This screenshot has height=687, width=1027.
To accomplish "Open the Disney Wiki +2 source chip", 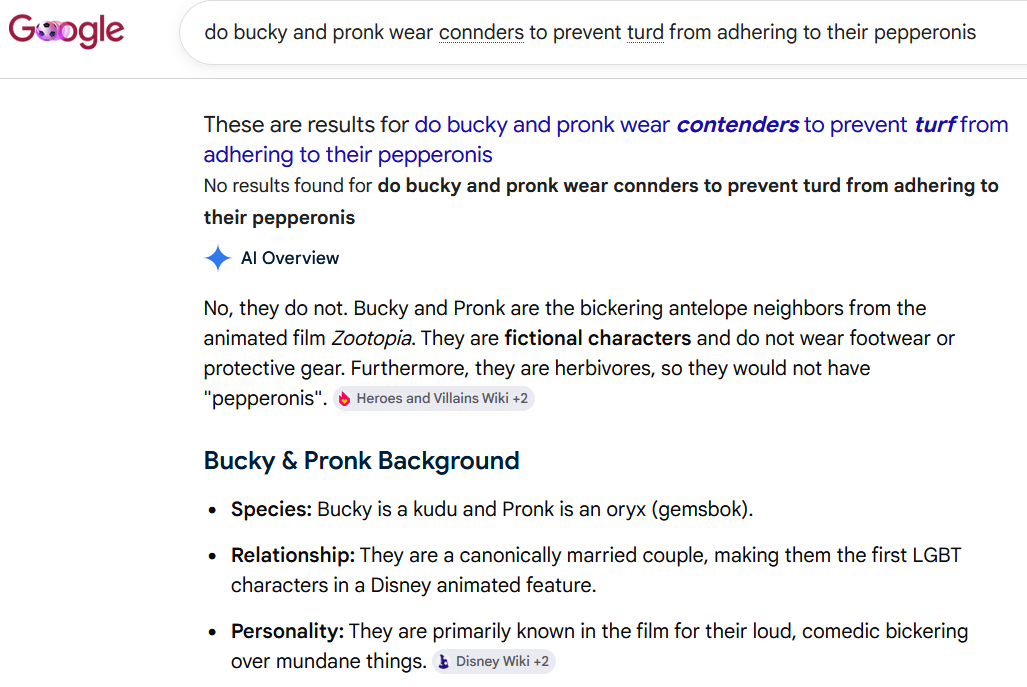I will [494, 661].
